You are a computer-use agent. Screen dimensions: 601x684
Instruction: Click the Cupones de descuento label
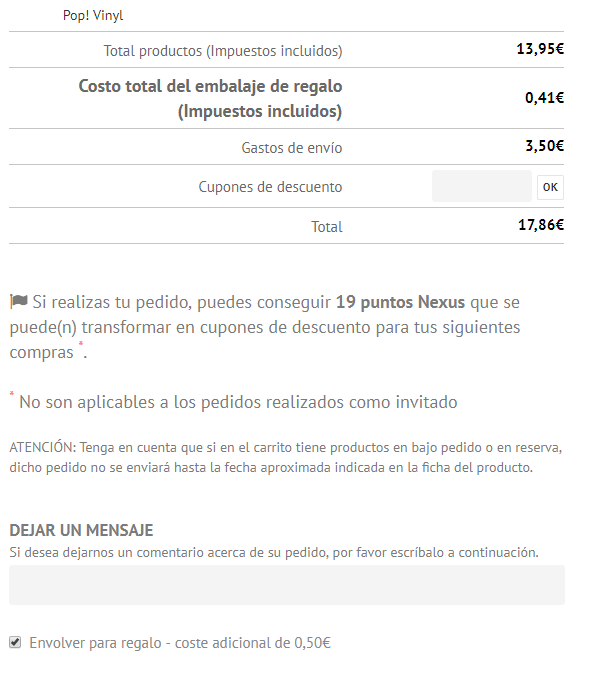click(x=270, y=187)
